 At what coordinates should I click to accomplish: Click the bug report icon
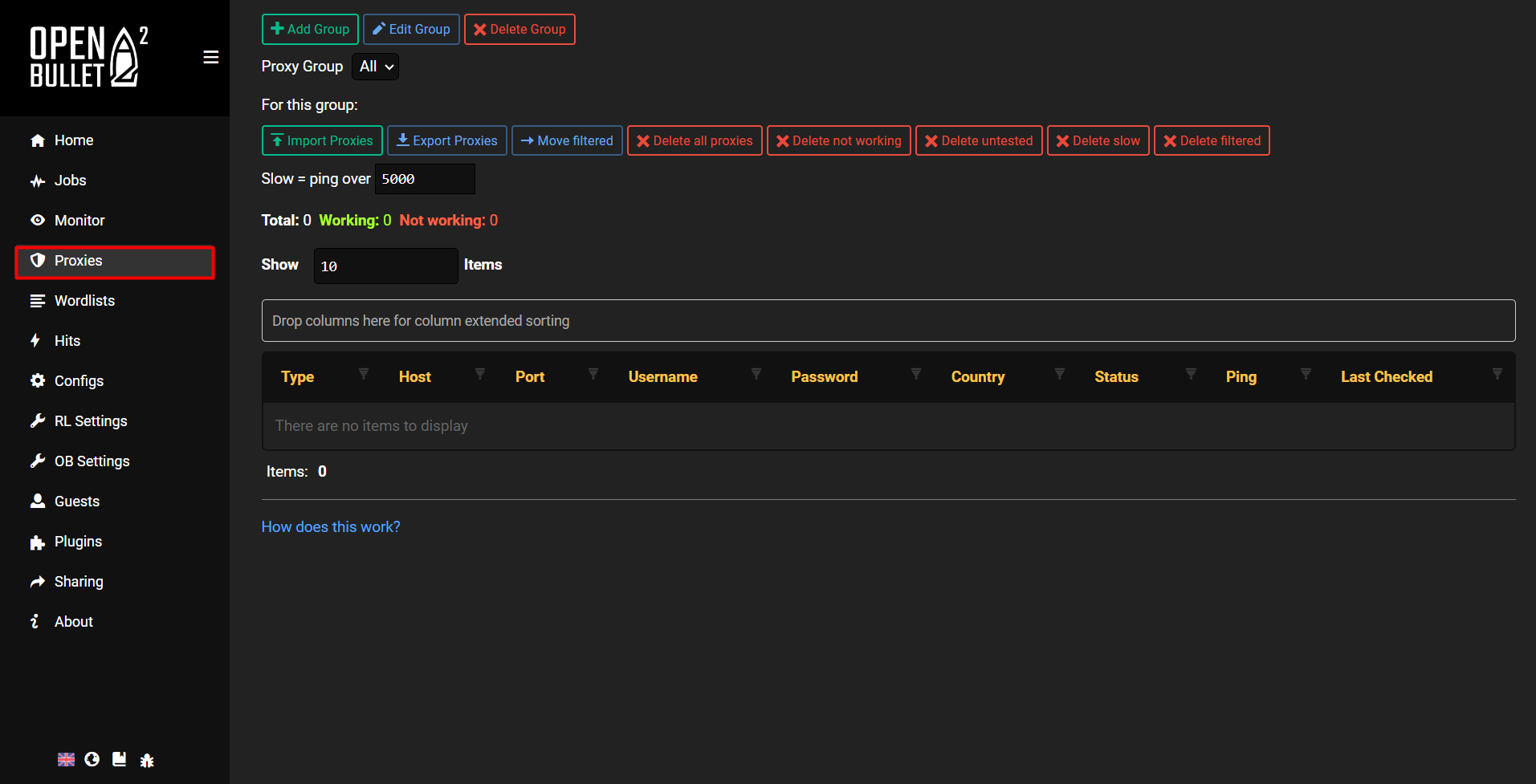point(147,760)
